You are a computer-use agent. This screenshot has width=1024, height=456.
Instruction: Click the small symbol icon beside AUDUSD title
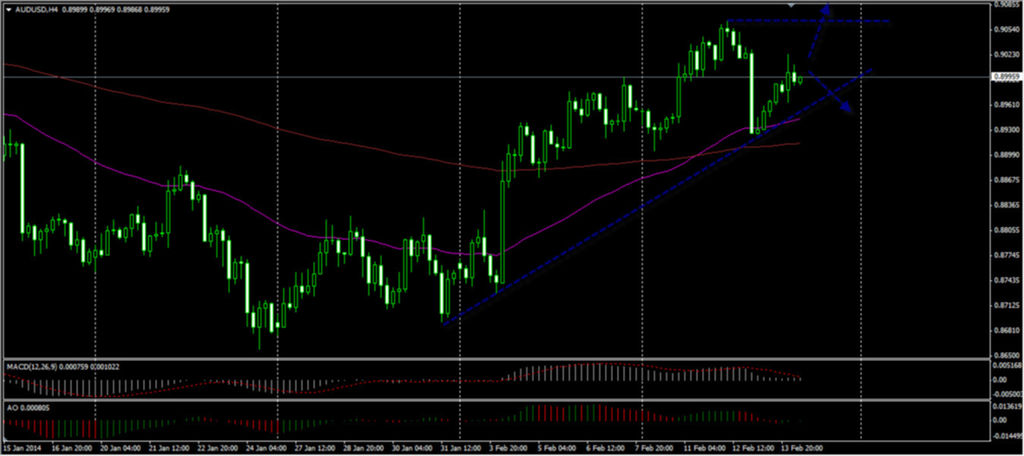[x=6, y=9]
